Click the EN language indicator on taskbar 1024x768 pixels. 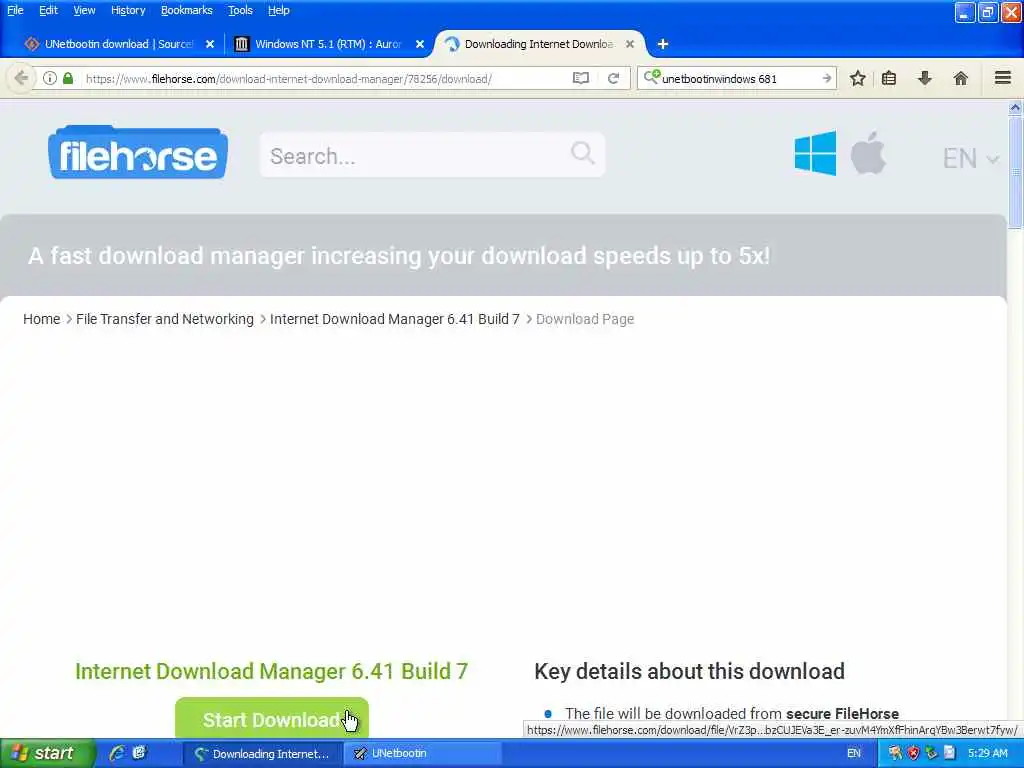point(854,753)
